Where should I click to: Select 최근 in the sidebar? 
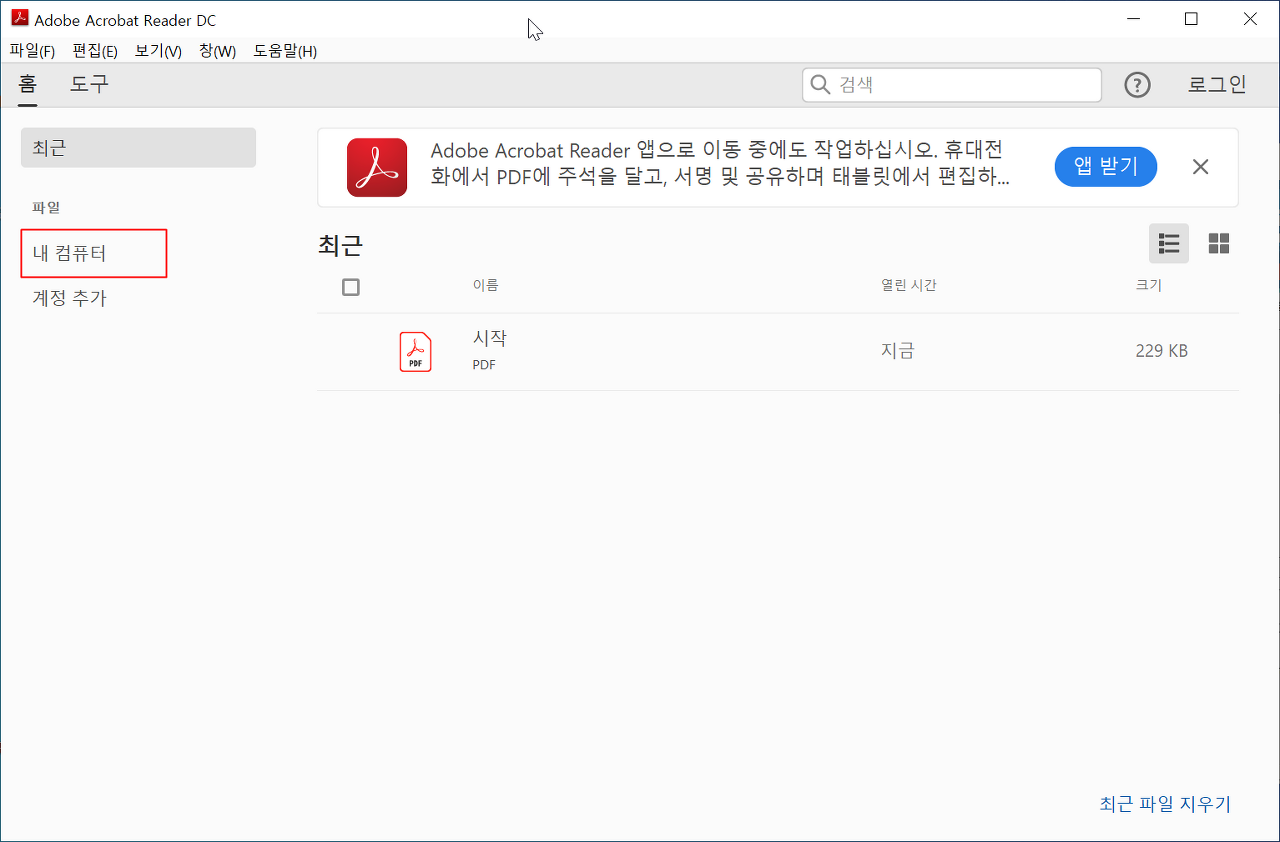pos(138,148)
